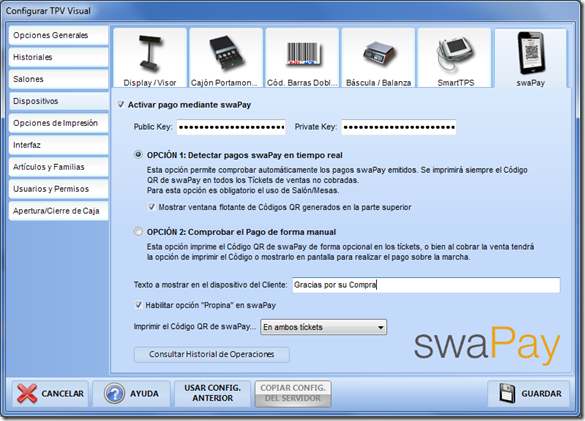Image resolution: width=585 pixels, height=421 pixels.
Task: Click the Texto a mostrar Cliente field
Action: pos(426,285)
